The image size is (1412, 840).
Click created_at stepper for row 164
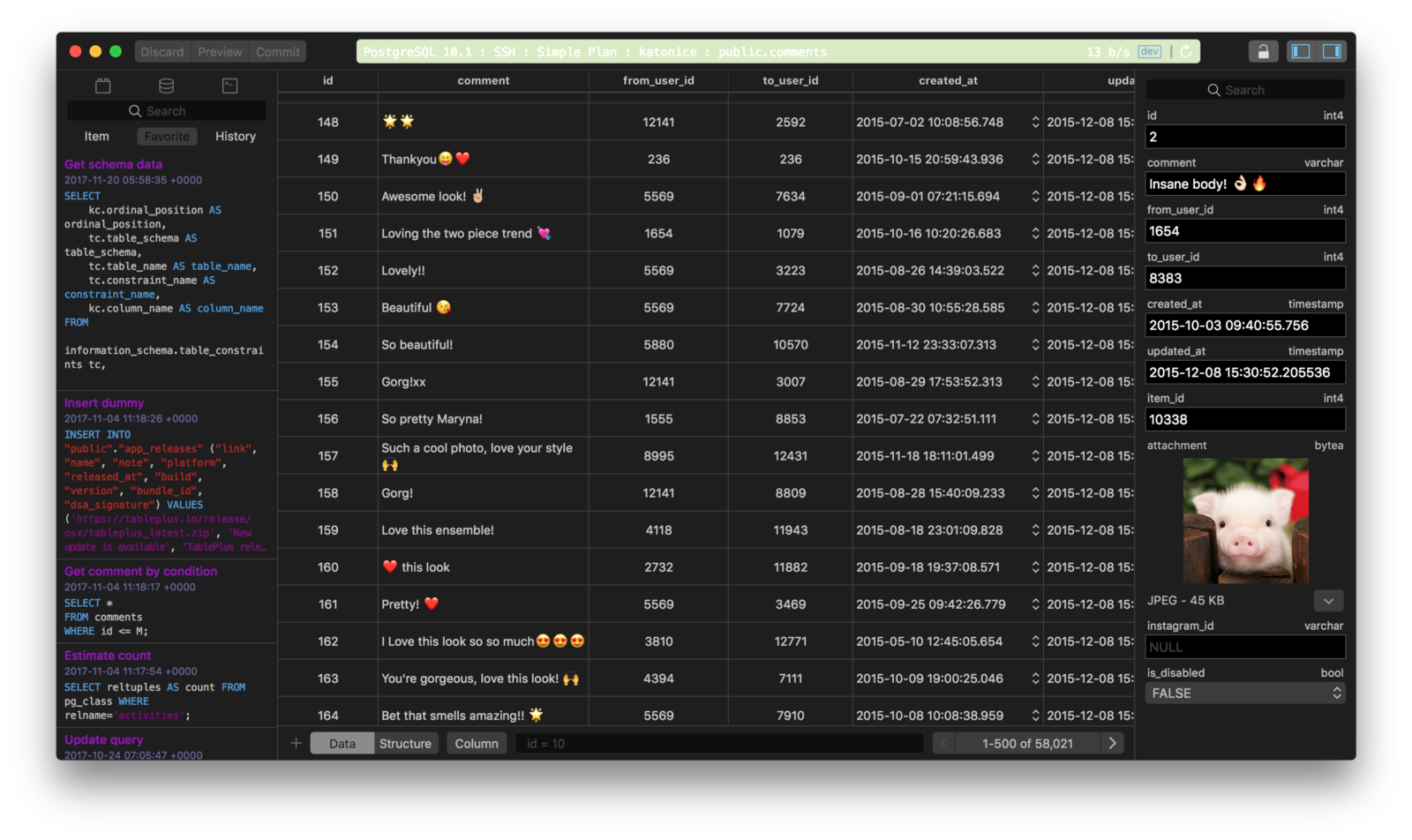[x=1035, y=715]
